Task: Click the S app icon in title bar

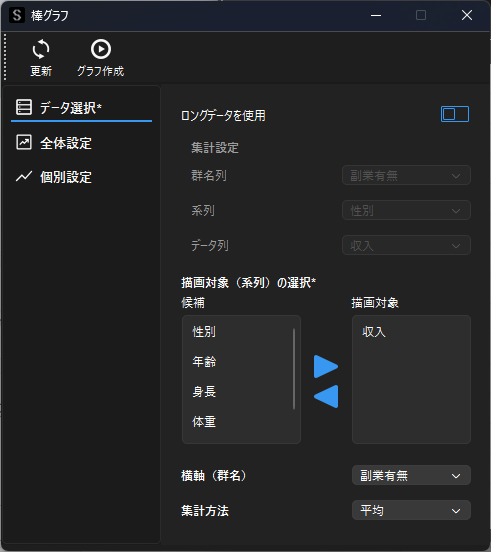Action: tap(17, 15)
